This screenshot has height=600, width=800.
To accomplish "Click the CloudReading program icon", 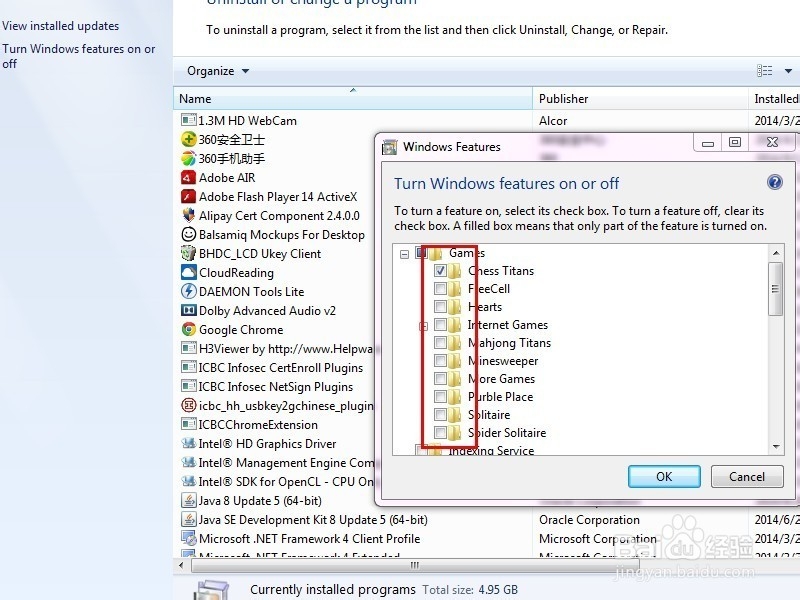I will pyautogui.click(x=189, y=272).
